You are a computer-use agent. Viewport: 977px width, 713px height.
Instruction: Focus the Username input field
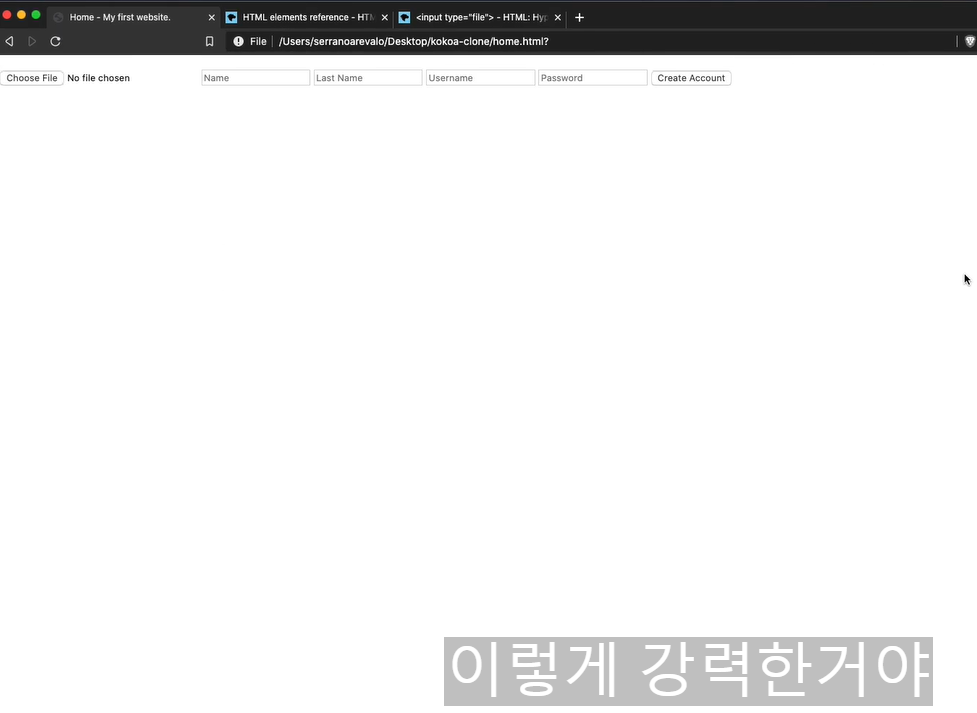click(x=480, y=78)
